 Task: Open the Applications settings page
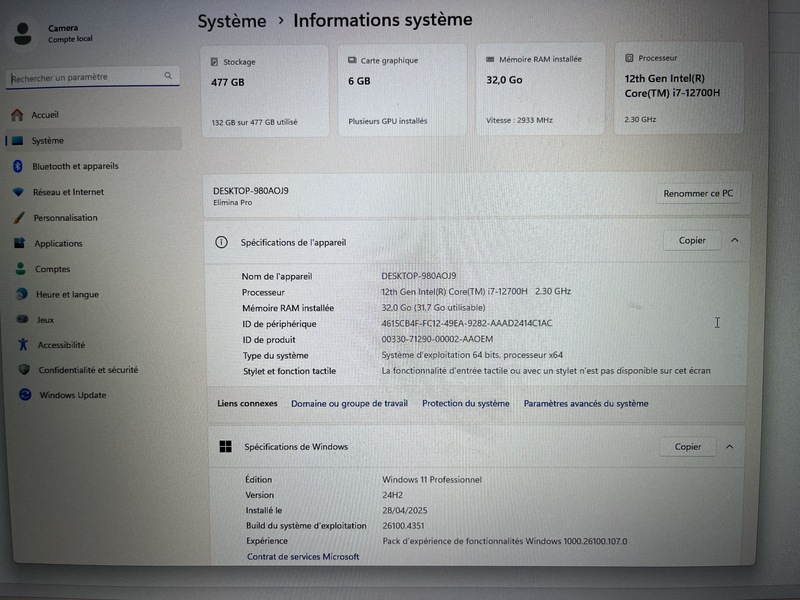(x=95, y=243)
